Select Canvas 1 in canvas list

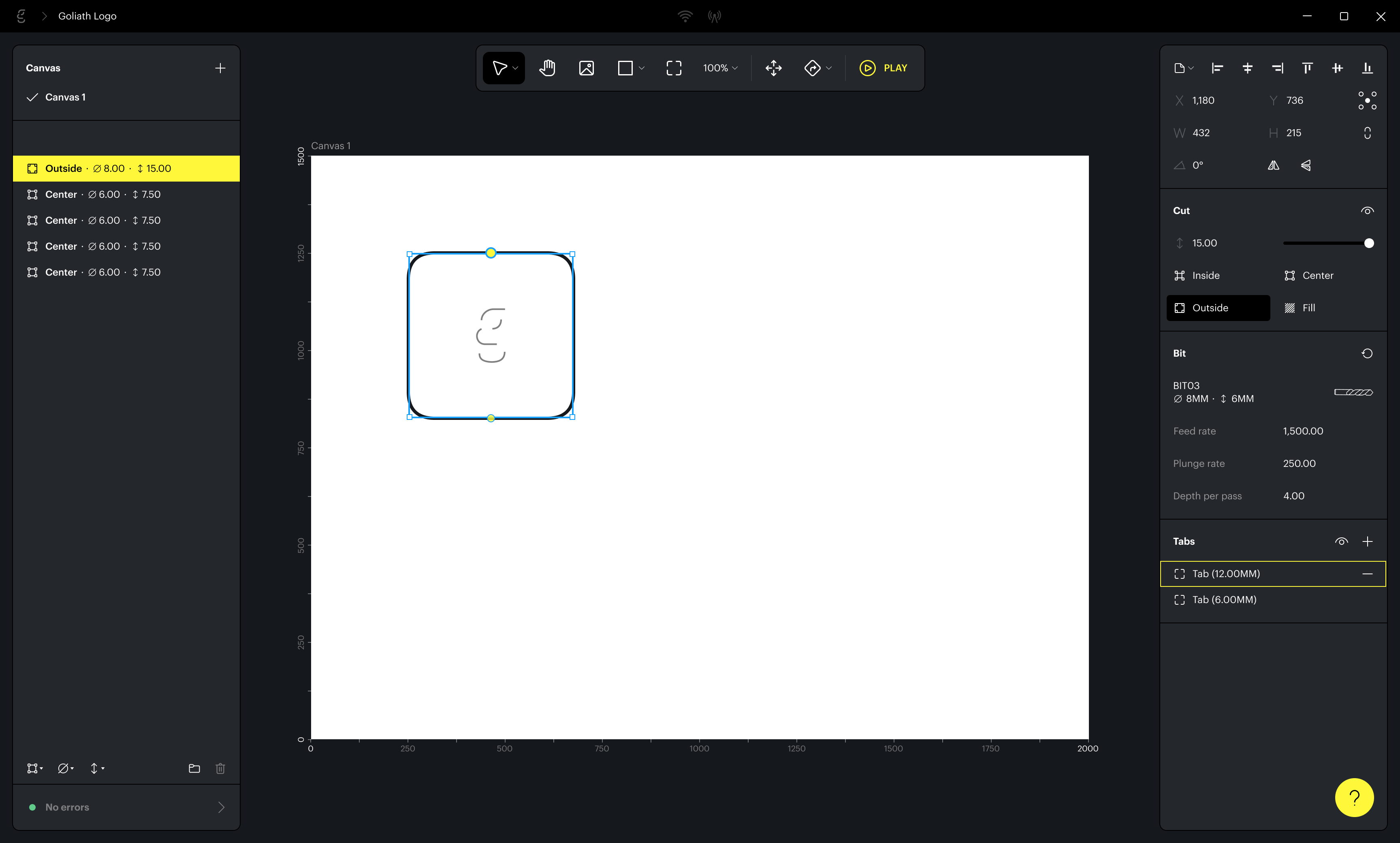(65, 97)
